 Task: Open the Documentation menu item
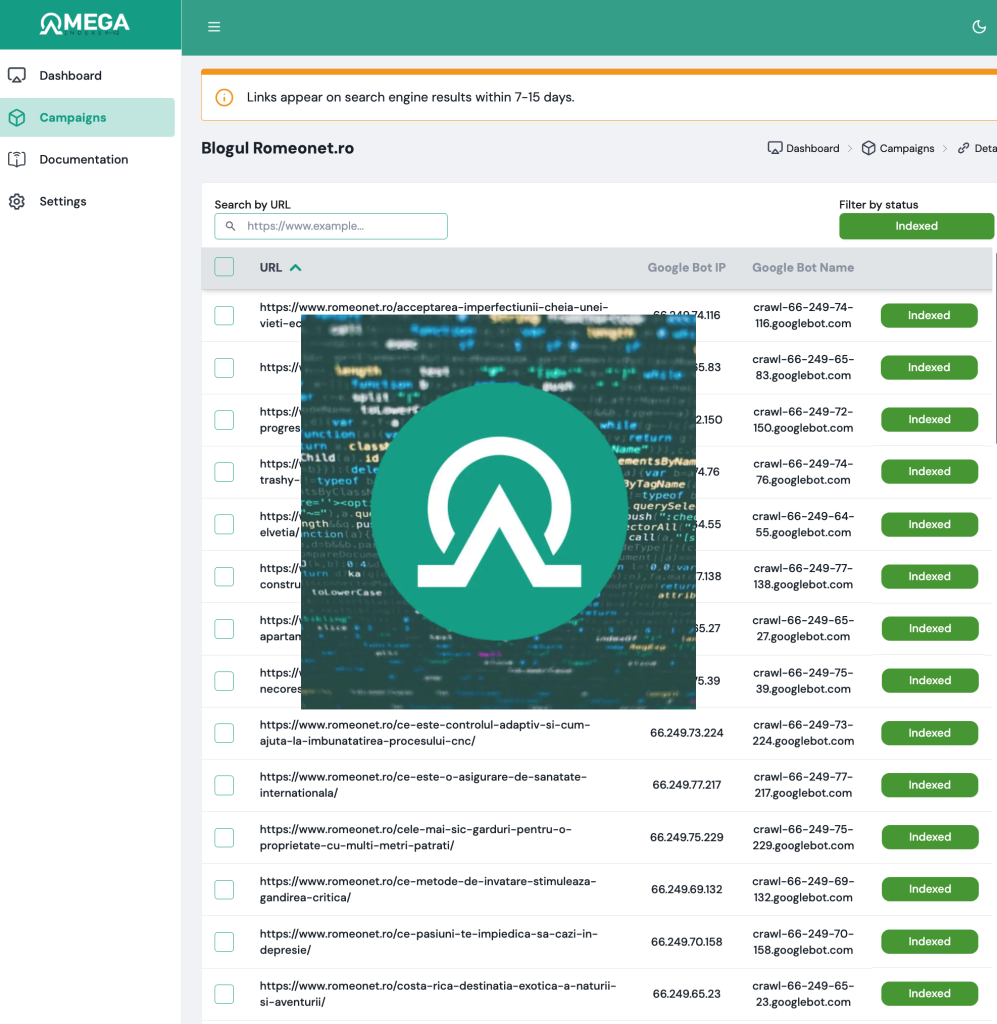pos(84,160)
